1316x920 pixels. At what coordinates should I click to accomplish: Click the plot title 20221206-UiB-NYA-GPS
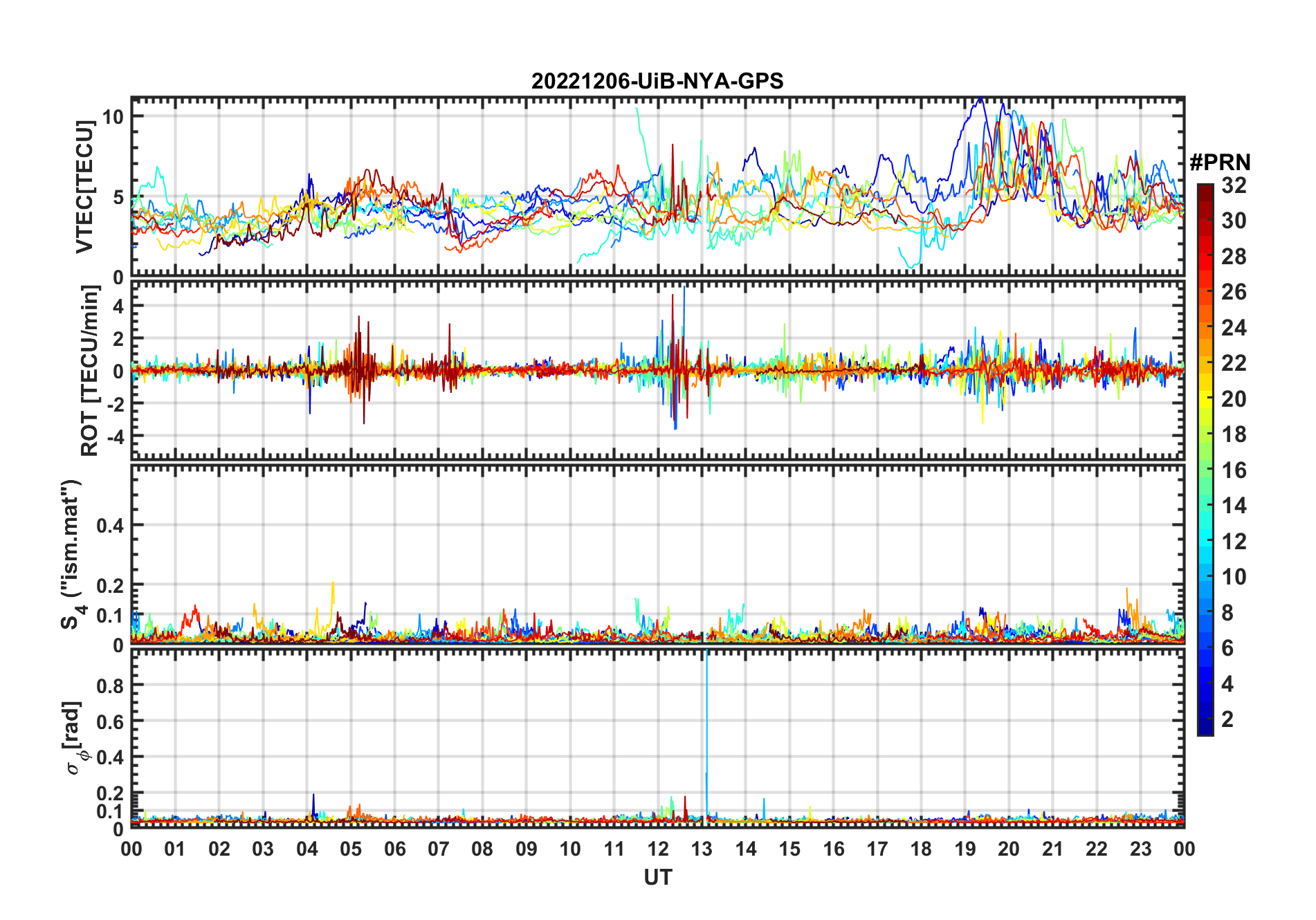click(657, 81)
